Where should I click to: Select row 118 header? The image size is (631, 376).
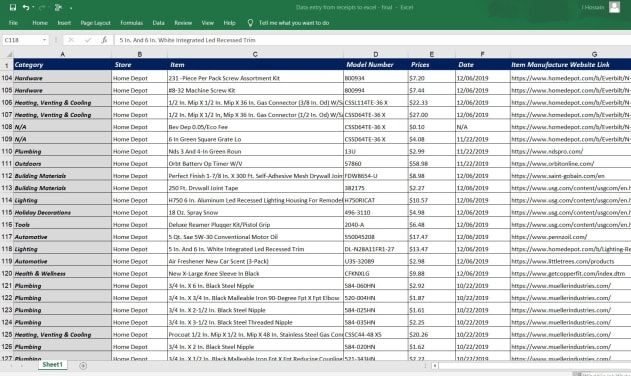click(7, 249)
